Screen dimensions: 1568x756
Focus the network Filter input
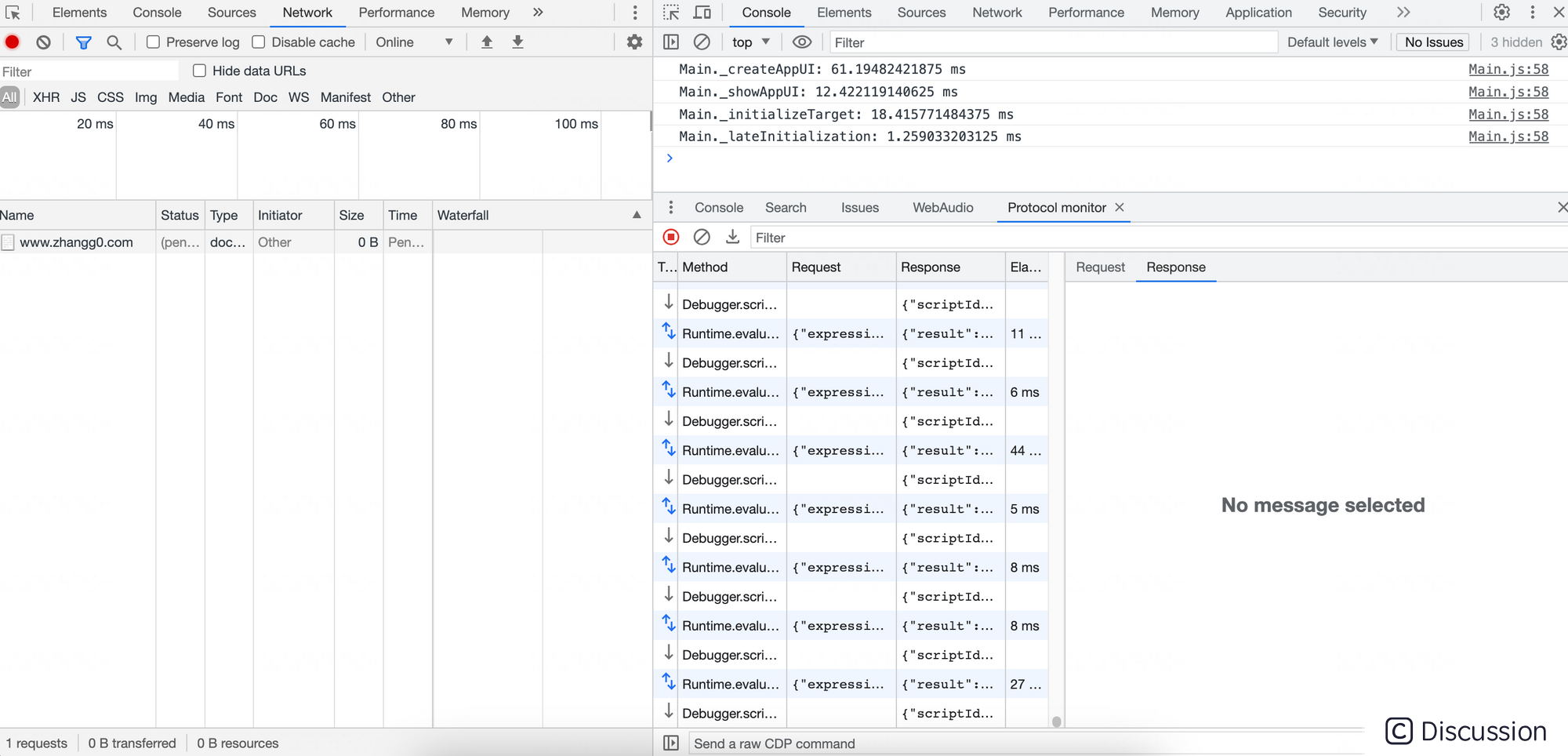(89, 71)
